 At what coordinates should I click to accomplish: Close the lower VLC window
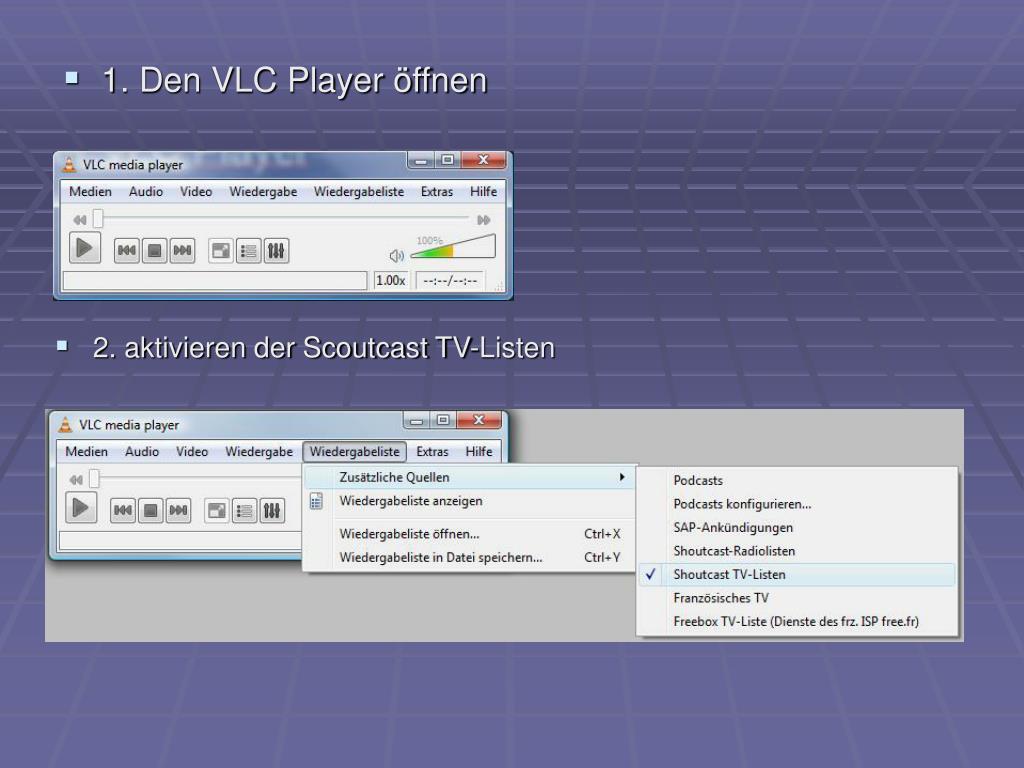479,420
